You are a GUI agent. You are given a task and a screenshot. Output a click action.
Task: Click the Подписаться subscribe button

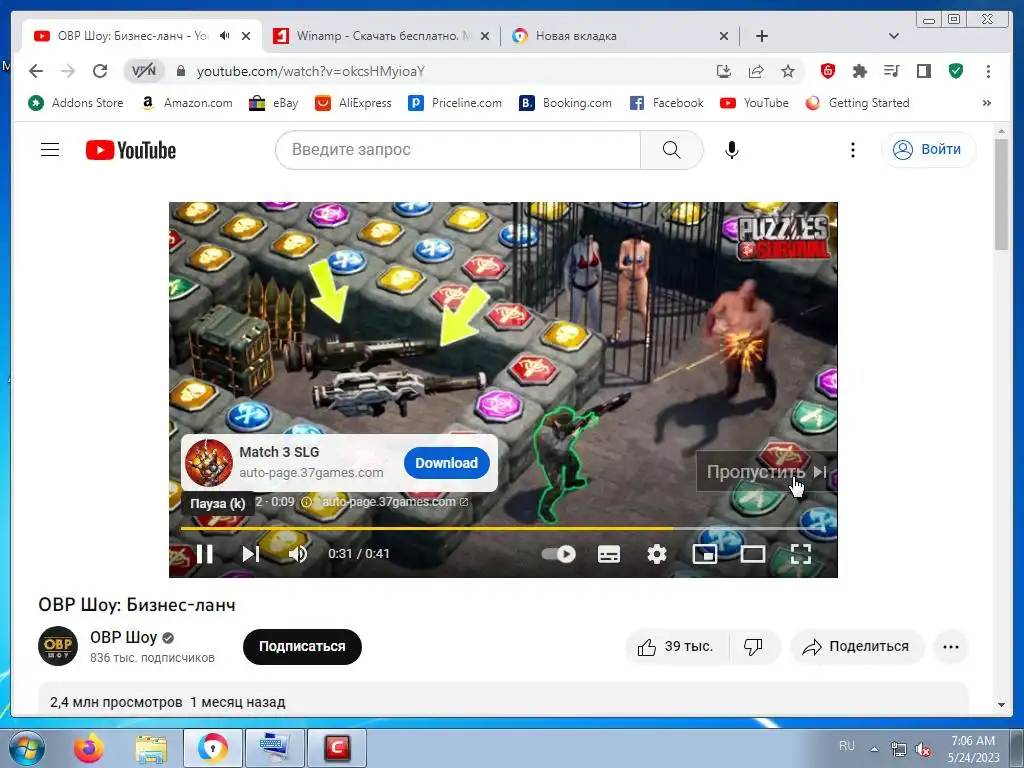302,647
